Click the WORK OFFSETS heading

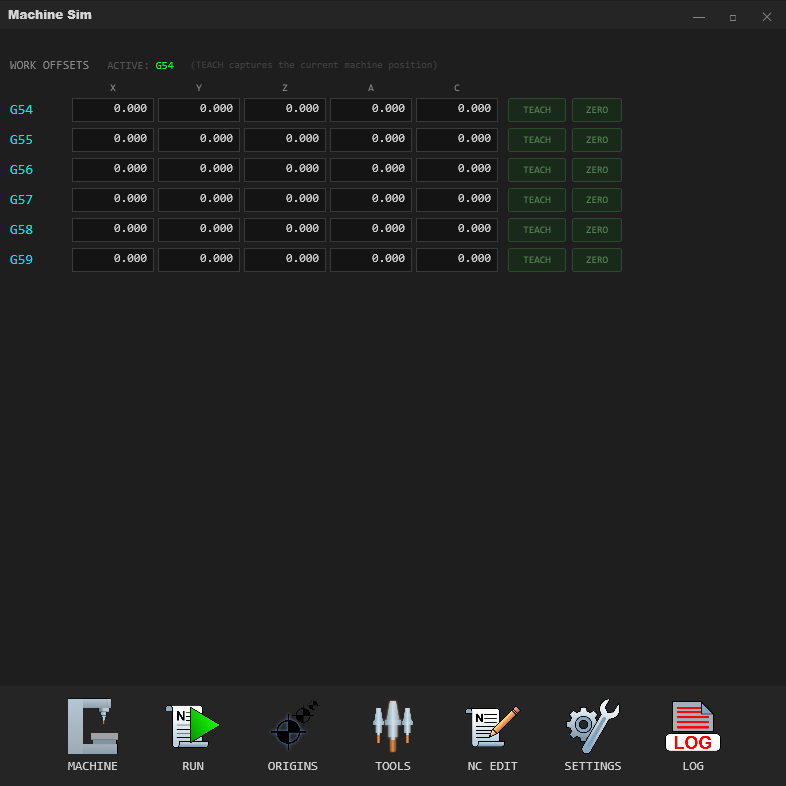point(49,65)
